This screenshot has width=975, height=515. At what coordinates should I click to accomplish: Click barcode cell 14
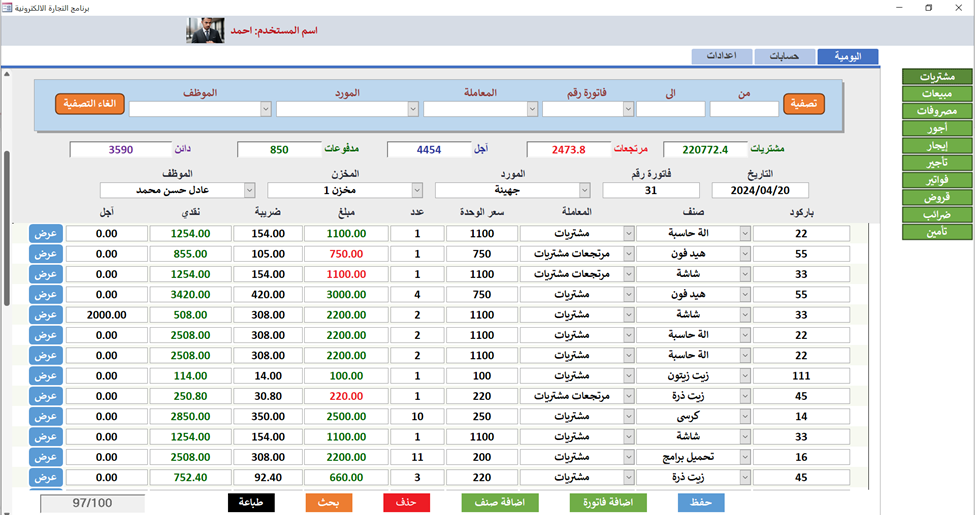(x=801, y=416)
